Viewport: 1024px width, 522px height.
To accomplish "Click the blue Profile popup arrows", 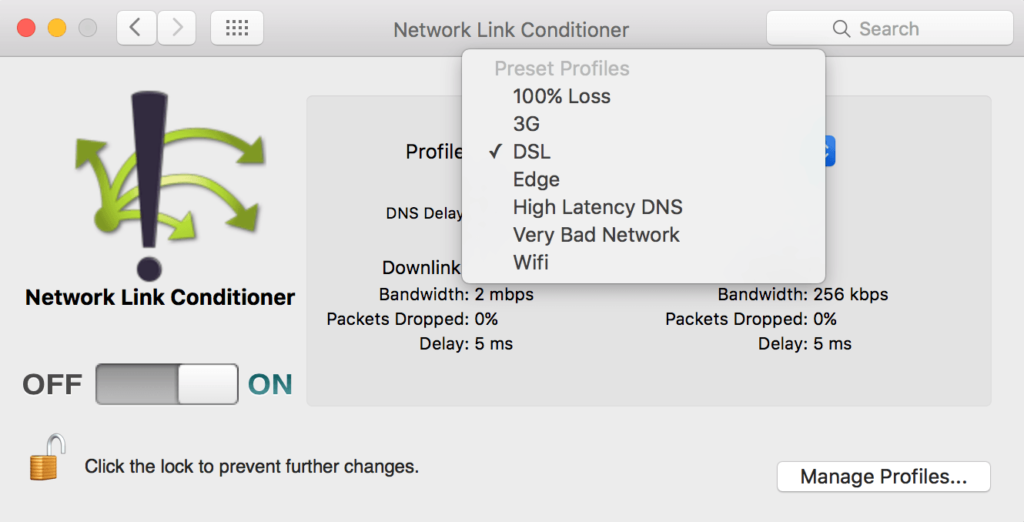I will 829,151.
